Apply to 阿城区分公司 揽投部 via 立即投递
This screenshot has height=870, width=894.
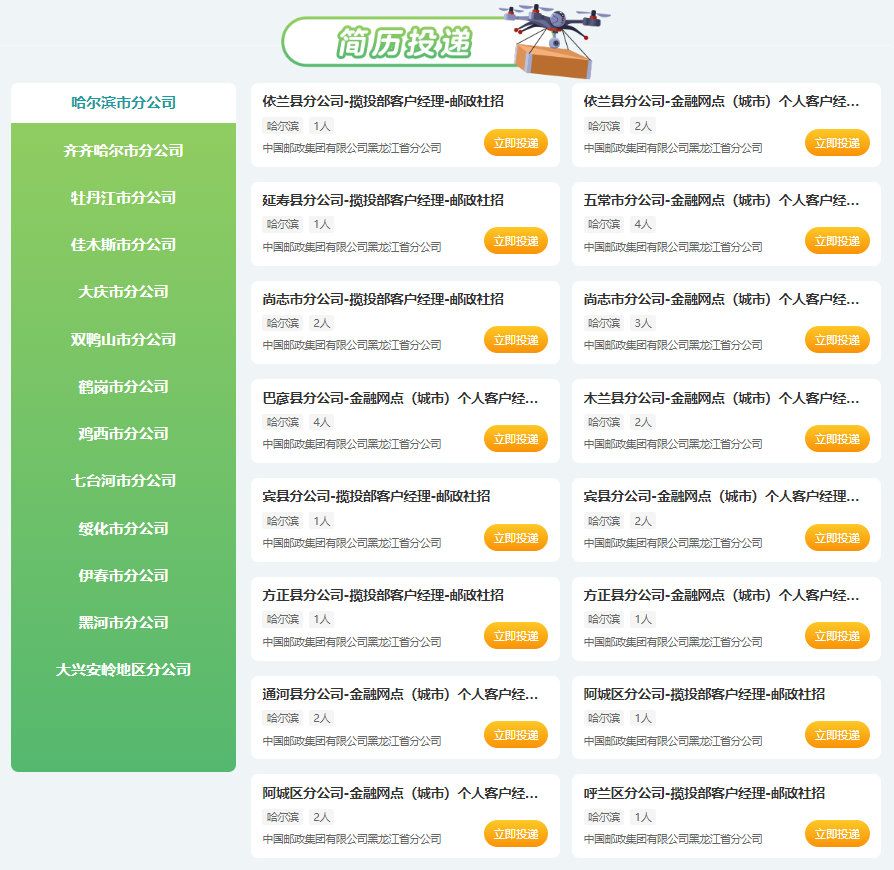click(837, 735)
